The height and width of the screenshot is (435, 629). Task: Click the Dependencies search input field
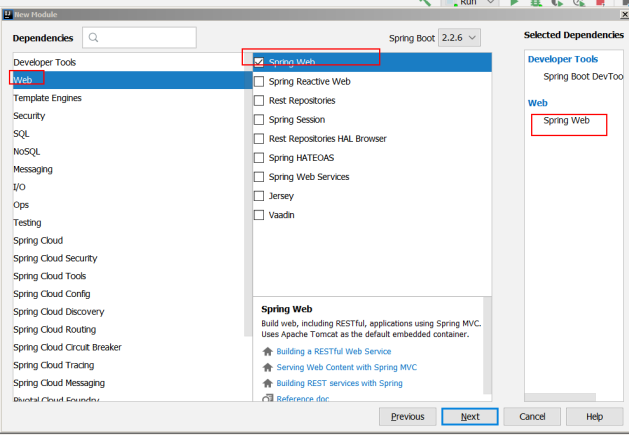point(139,38)
